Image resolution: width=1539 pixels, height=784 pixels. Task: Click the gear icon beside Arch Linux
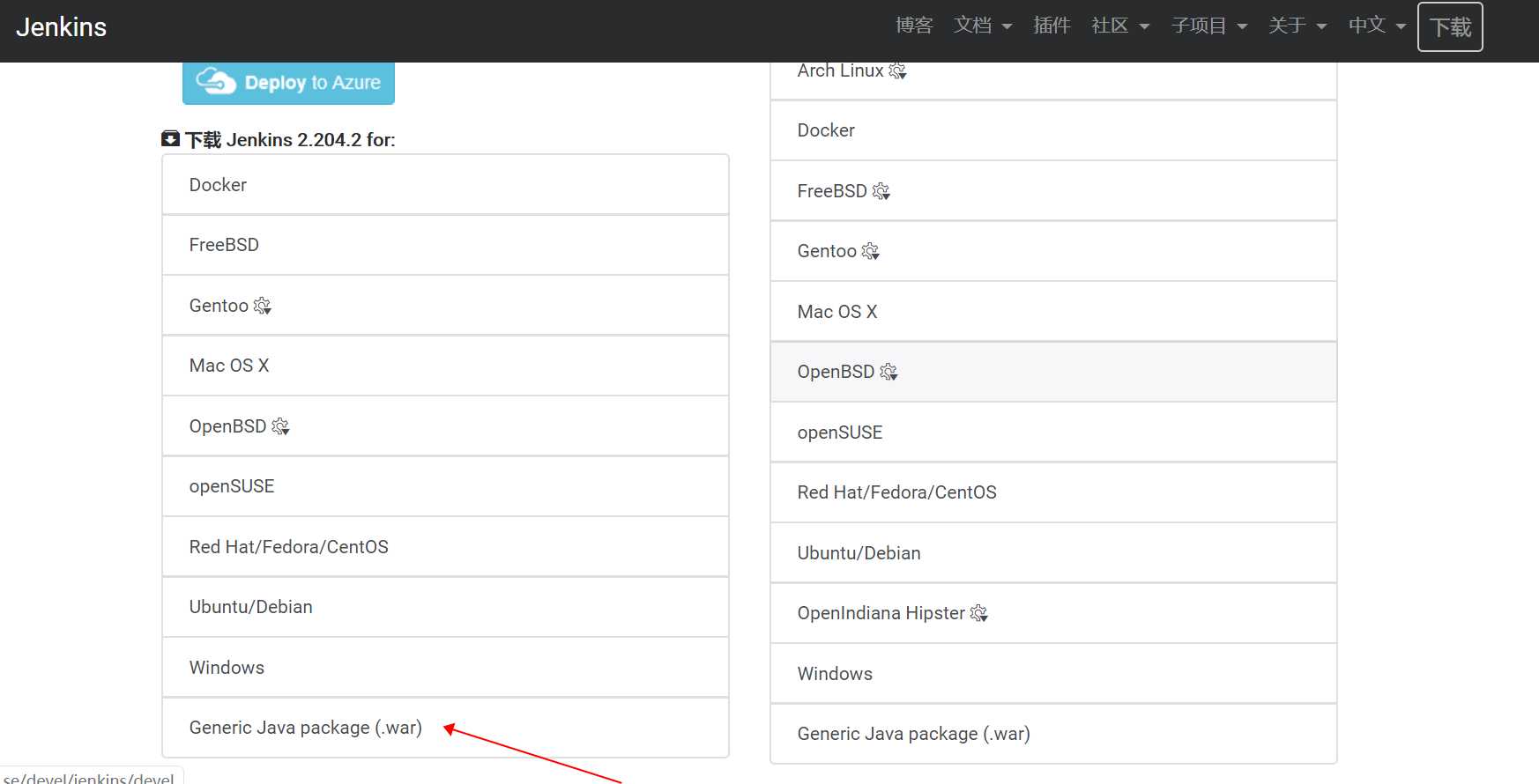click(897, 70)
